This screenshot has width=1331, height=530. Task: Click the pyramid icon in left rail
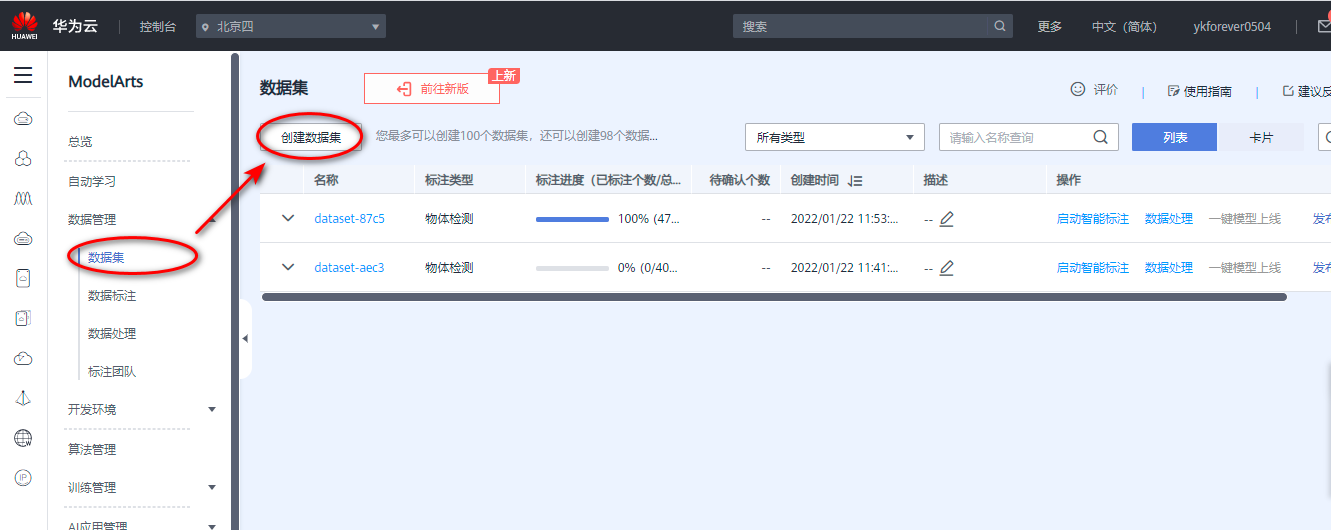pos(23,398)
